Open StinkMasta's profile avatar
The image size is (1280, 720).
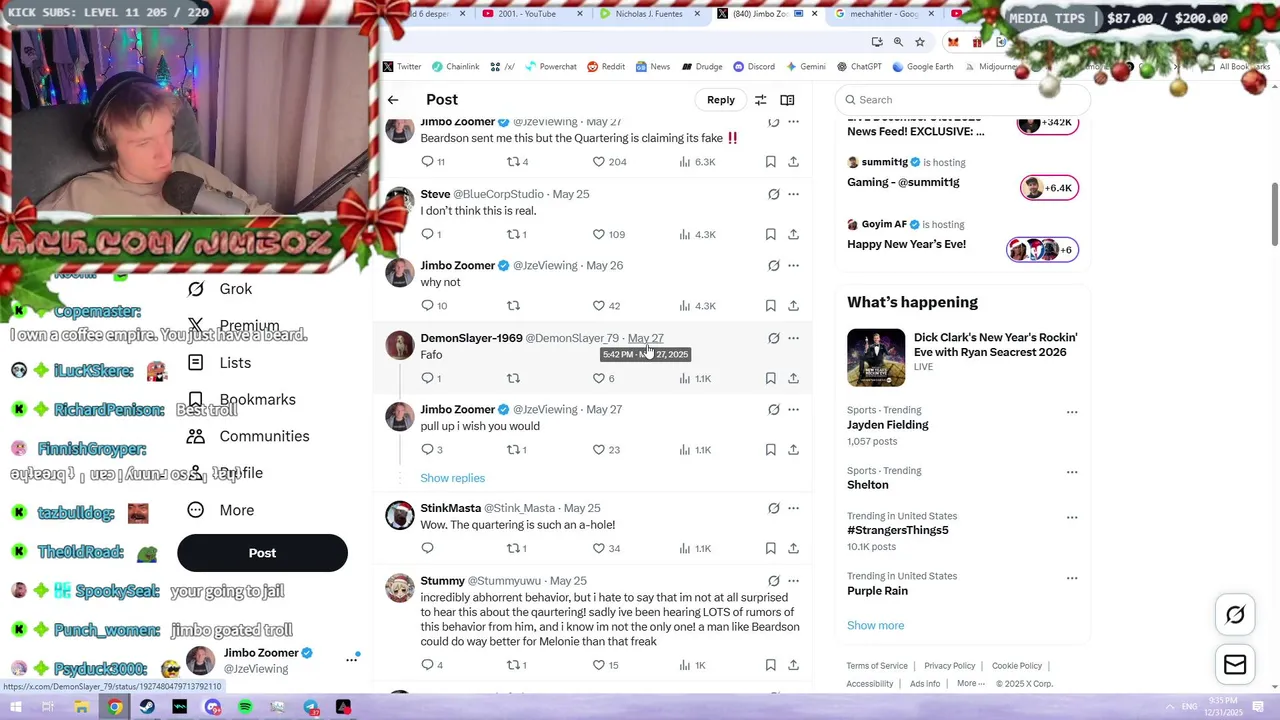coord(400,516)
